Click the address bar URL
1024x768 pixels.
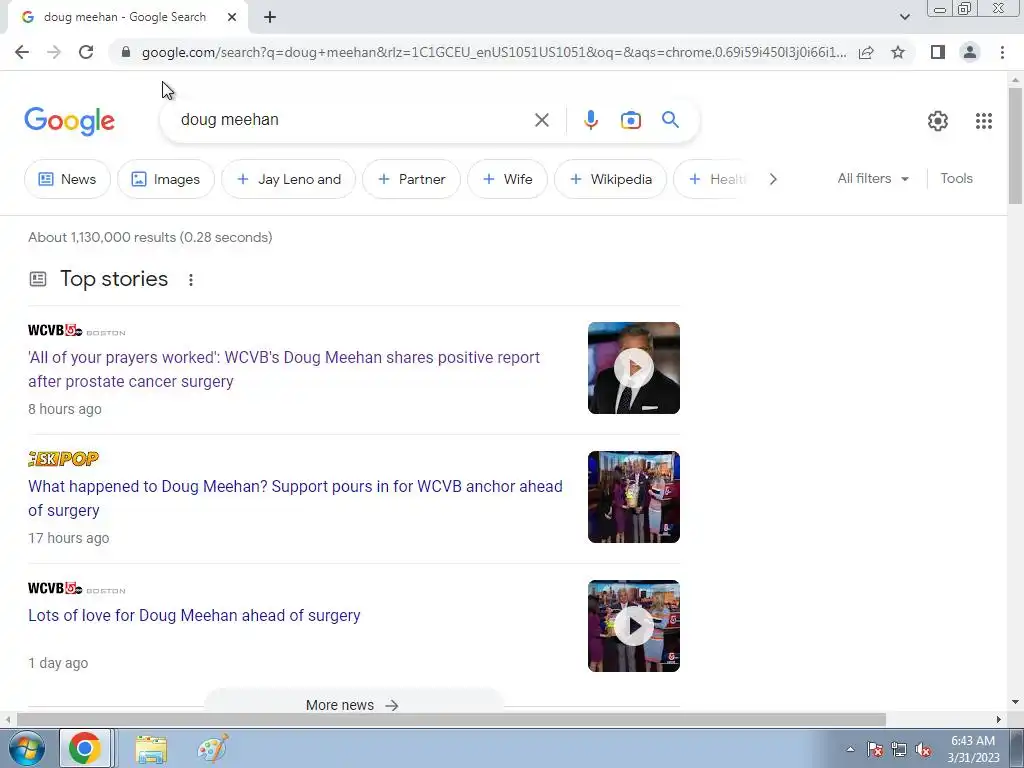pos(494,52)
